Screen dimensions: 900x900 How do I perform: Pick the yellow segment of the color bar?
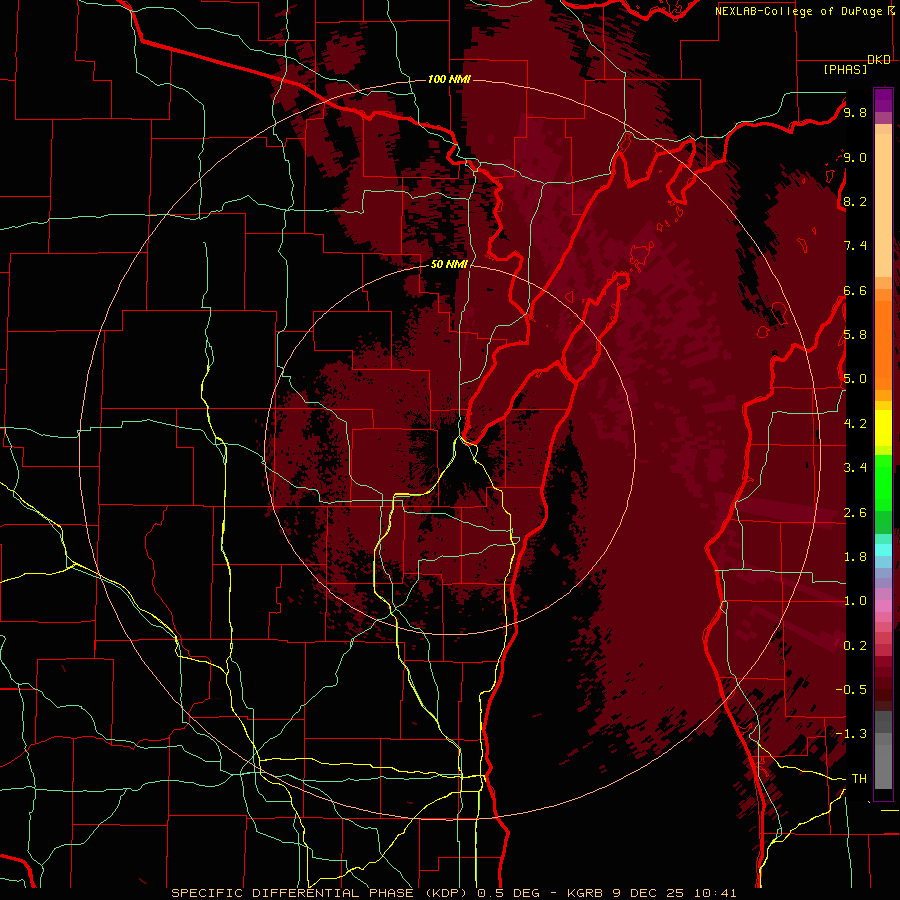pyautogui.click(x=883, y=428)
